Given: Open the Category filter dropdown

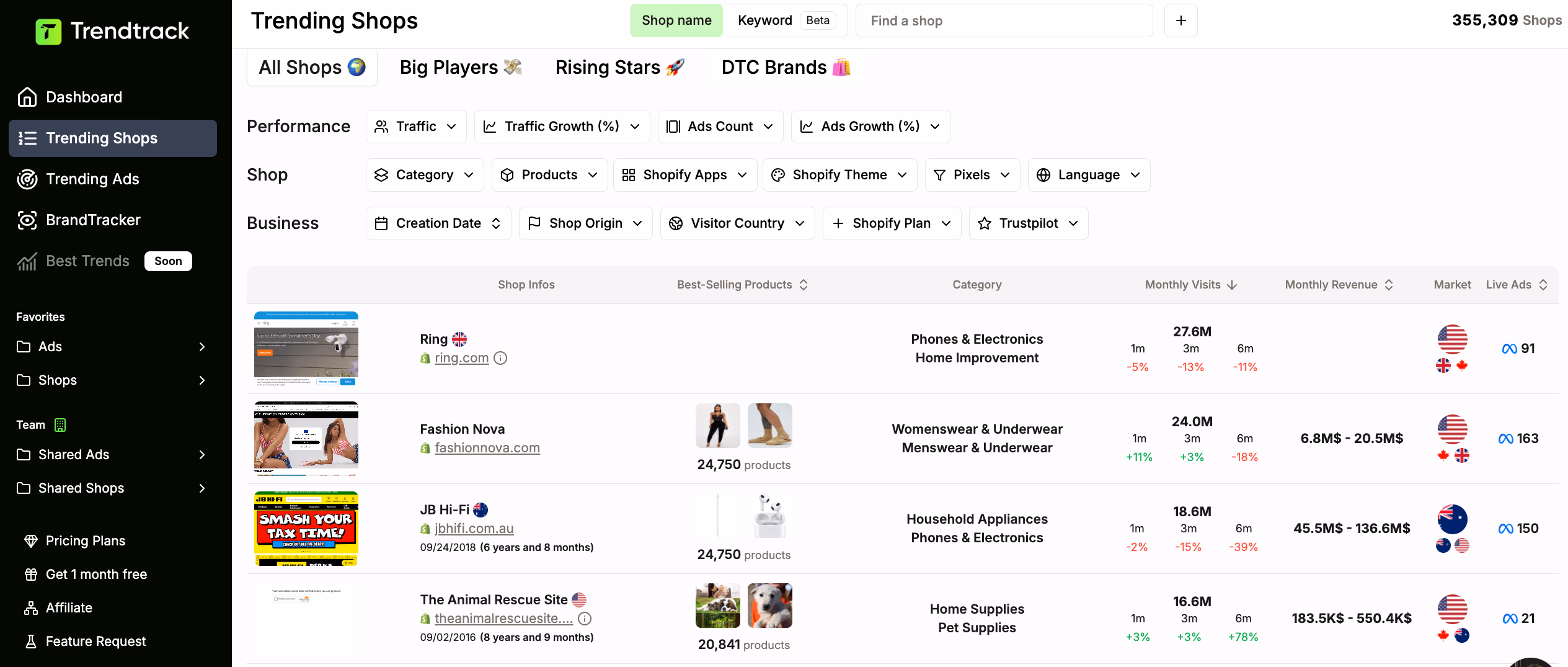Looking at the screenshot, I should [425, 175].
